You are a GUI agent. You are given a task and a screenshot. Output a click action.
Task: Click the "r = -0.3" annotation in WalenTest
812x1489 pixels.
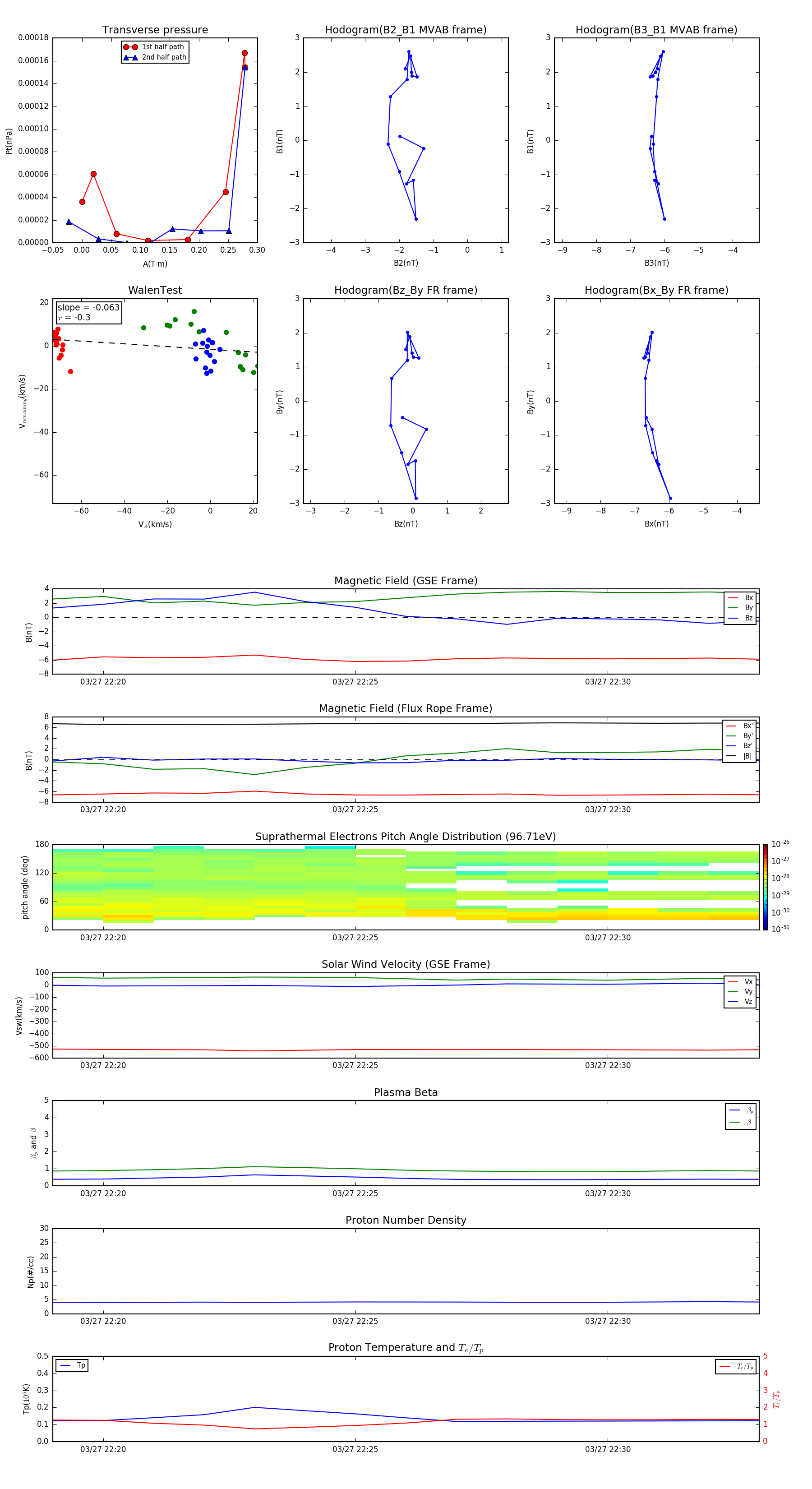pyautogui.click(x=74, y=317)
